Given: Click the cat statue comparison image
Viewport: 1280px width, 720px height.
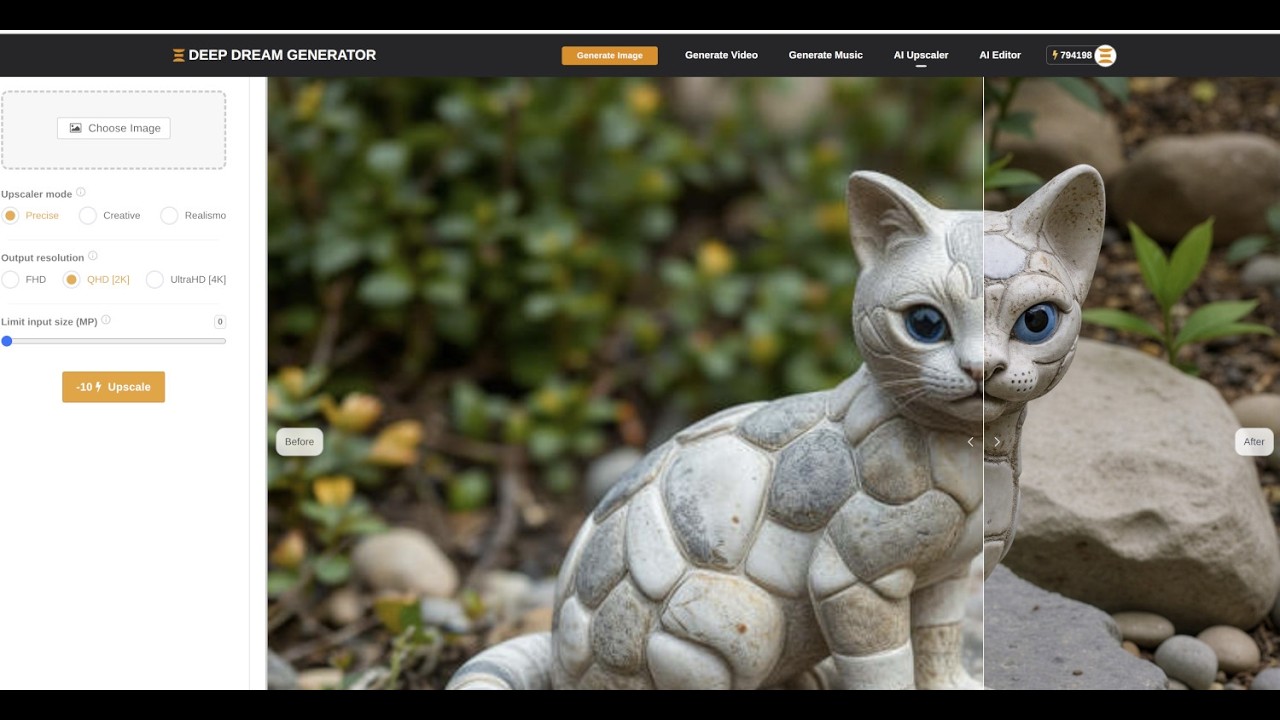Looking at the screenshot, I should click(773, 383).
